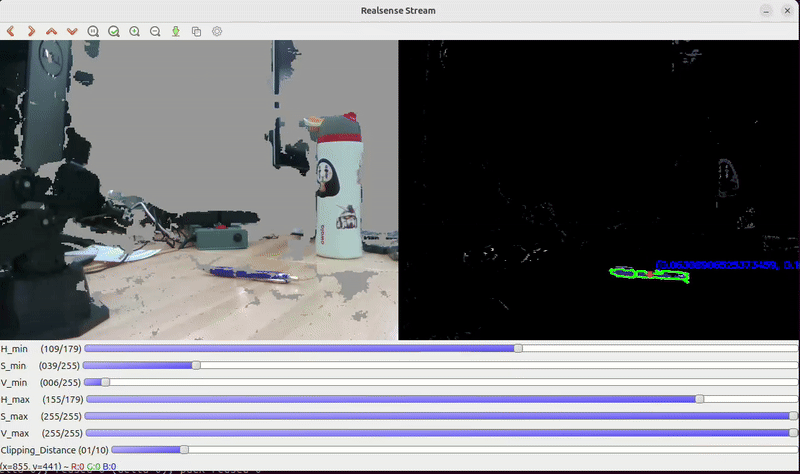Screen dimensions: 800x474
Task: Click the zoom out magnifier icon
Action: (155, 31)
